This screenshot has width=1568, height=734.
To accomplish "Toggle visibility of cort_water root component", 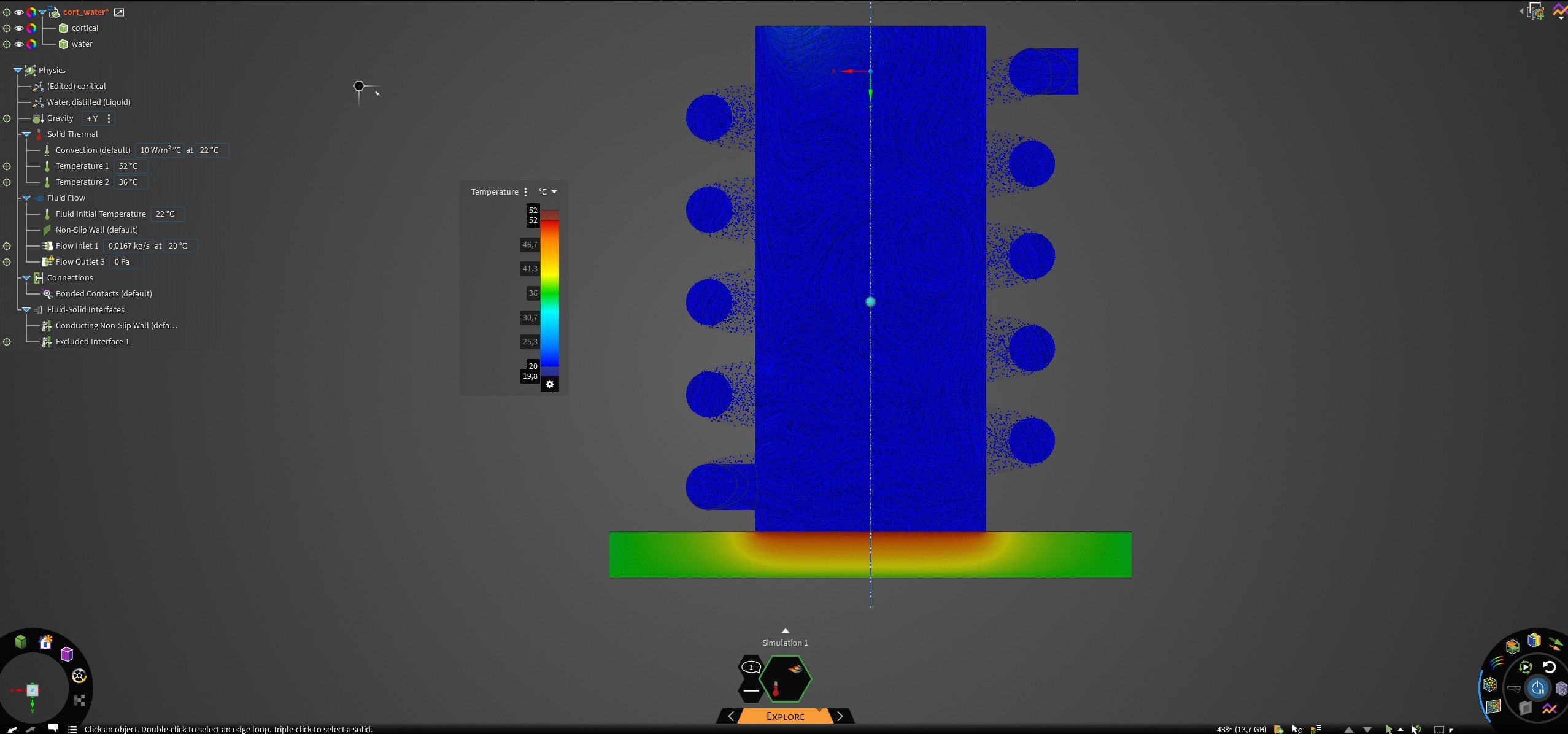I will (x=19, y=12).
